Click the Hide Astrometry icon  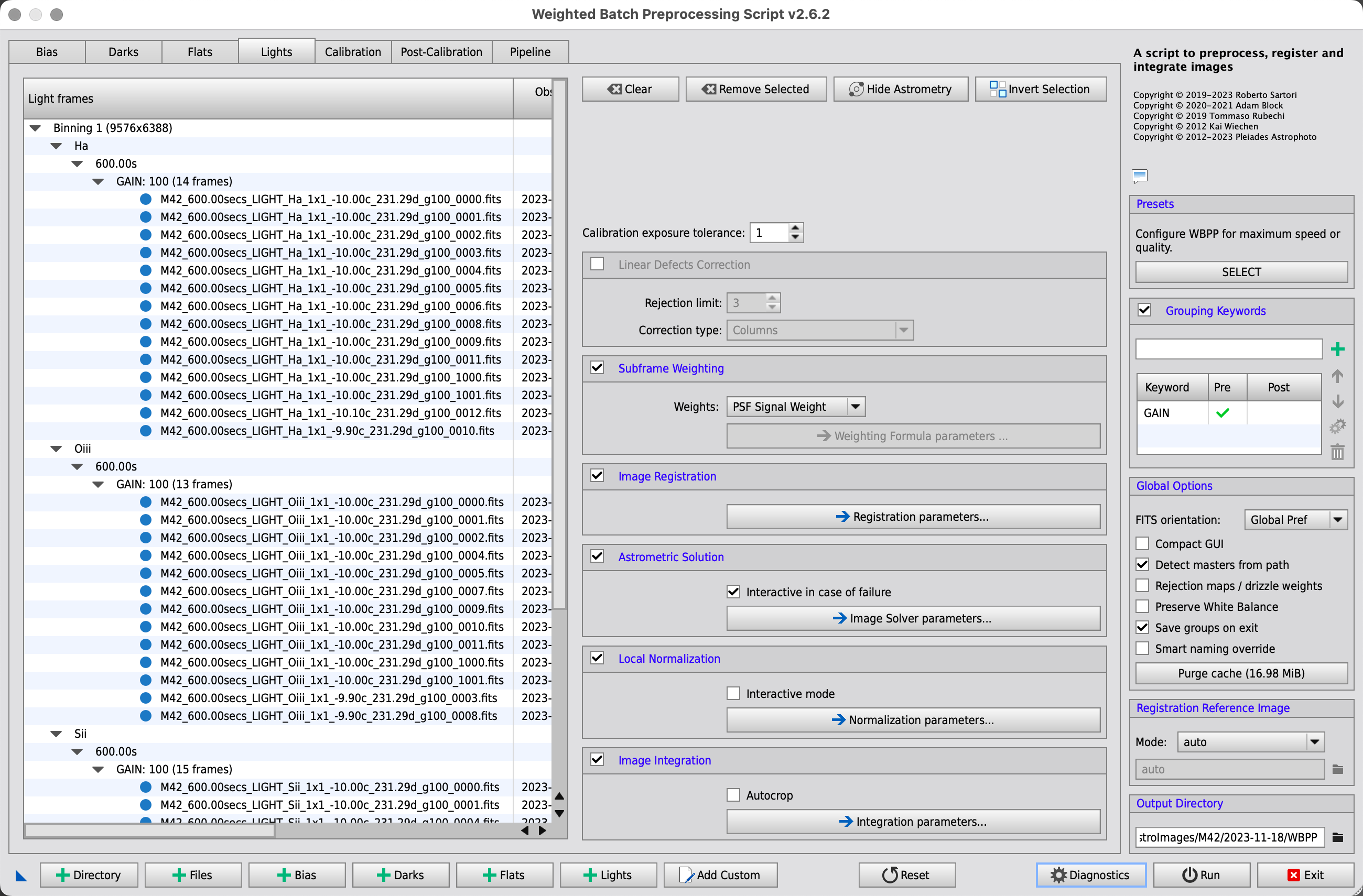click(855, 89)
